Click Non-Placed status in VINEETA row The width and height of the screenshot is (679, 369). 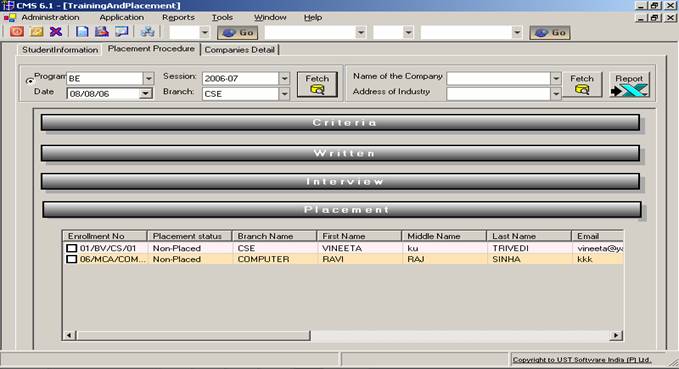coord(190,248)
